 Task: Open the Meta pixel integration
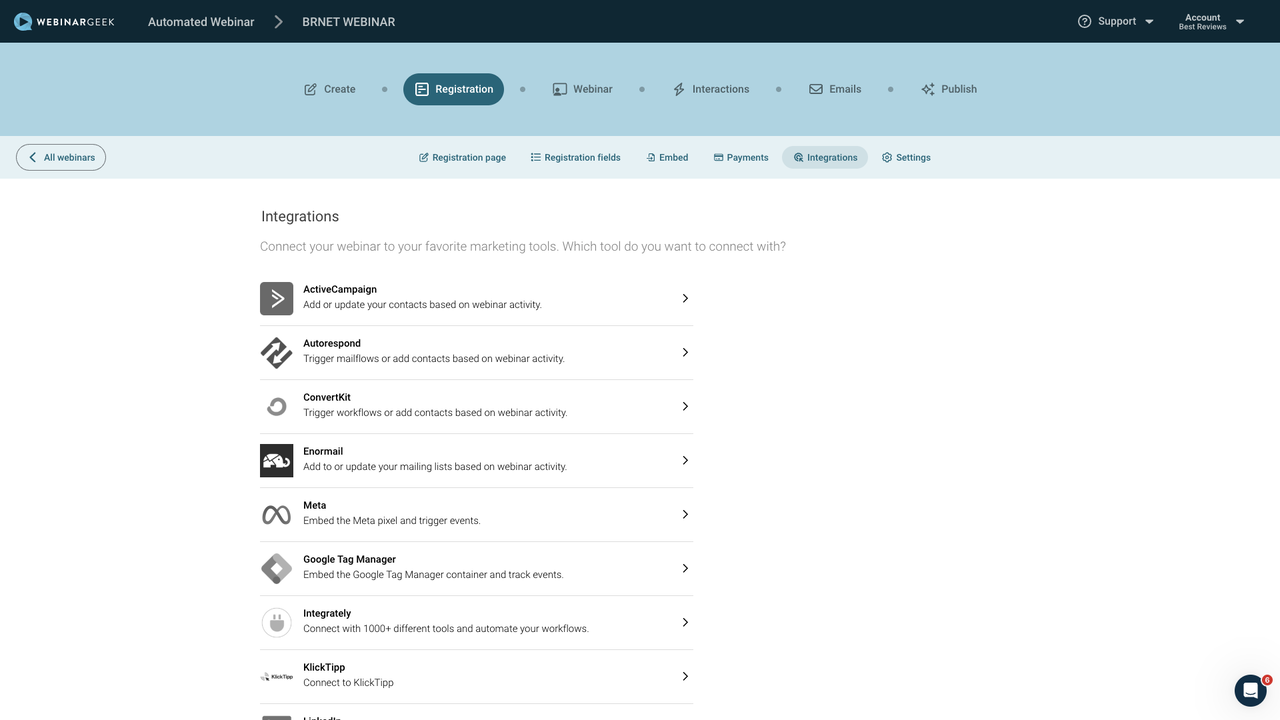pyautogui.click(x=475, y=513)
